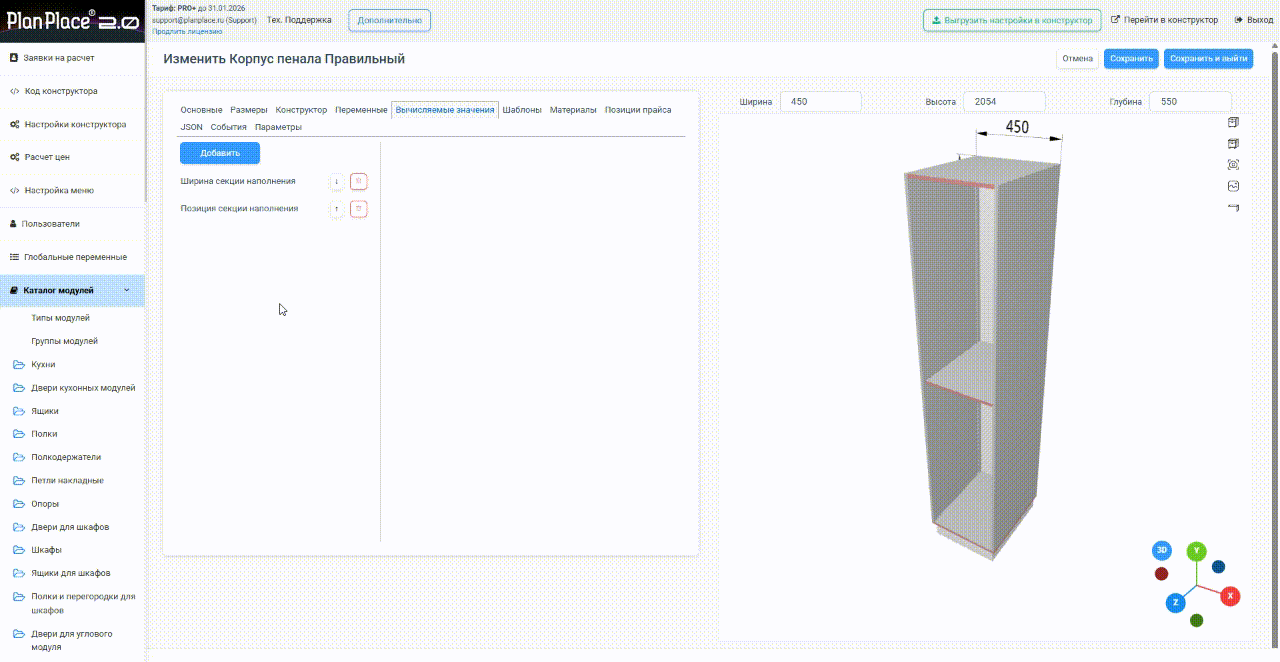This screenshot has width=1280, height=662.
Task: Switch to the Переменные tab
Action: point(361,110)
